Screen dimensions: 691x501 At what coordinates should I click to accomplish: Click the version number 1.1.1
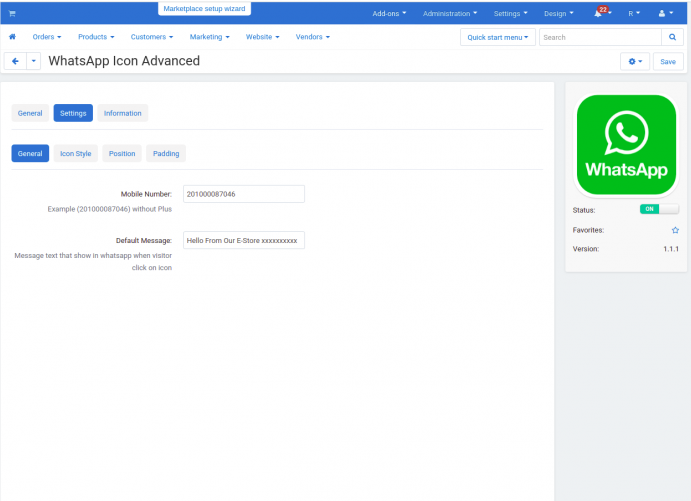671,249
